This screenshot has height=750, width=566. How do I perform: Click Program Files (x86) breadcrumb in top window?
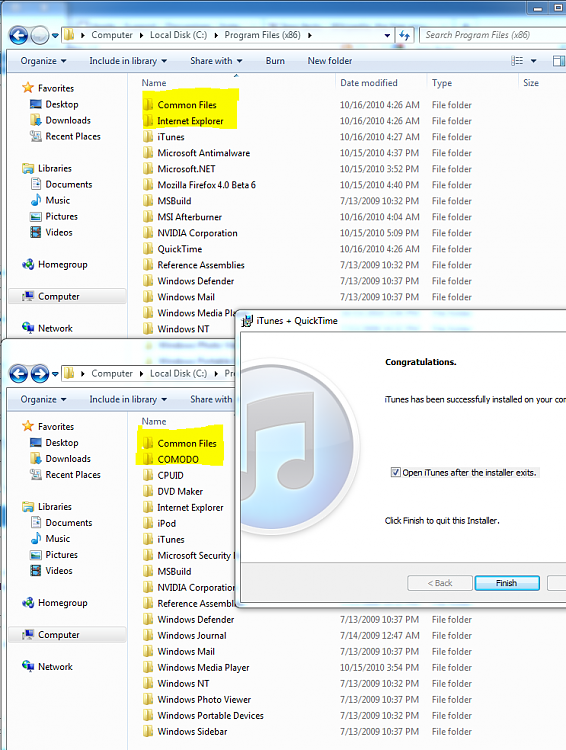(262, 35)
